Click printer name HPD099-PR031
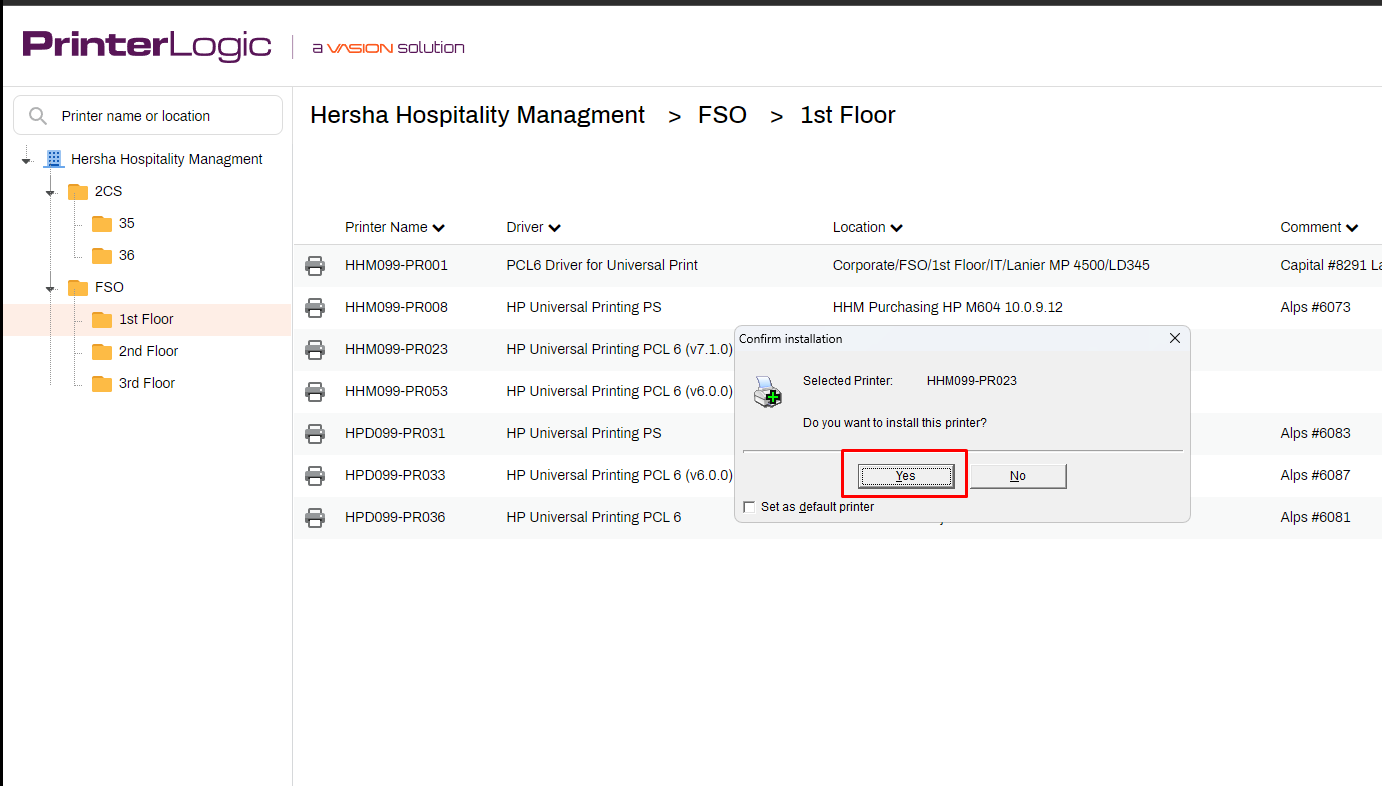The image size is (1382, 786). pos(395,433)
